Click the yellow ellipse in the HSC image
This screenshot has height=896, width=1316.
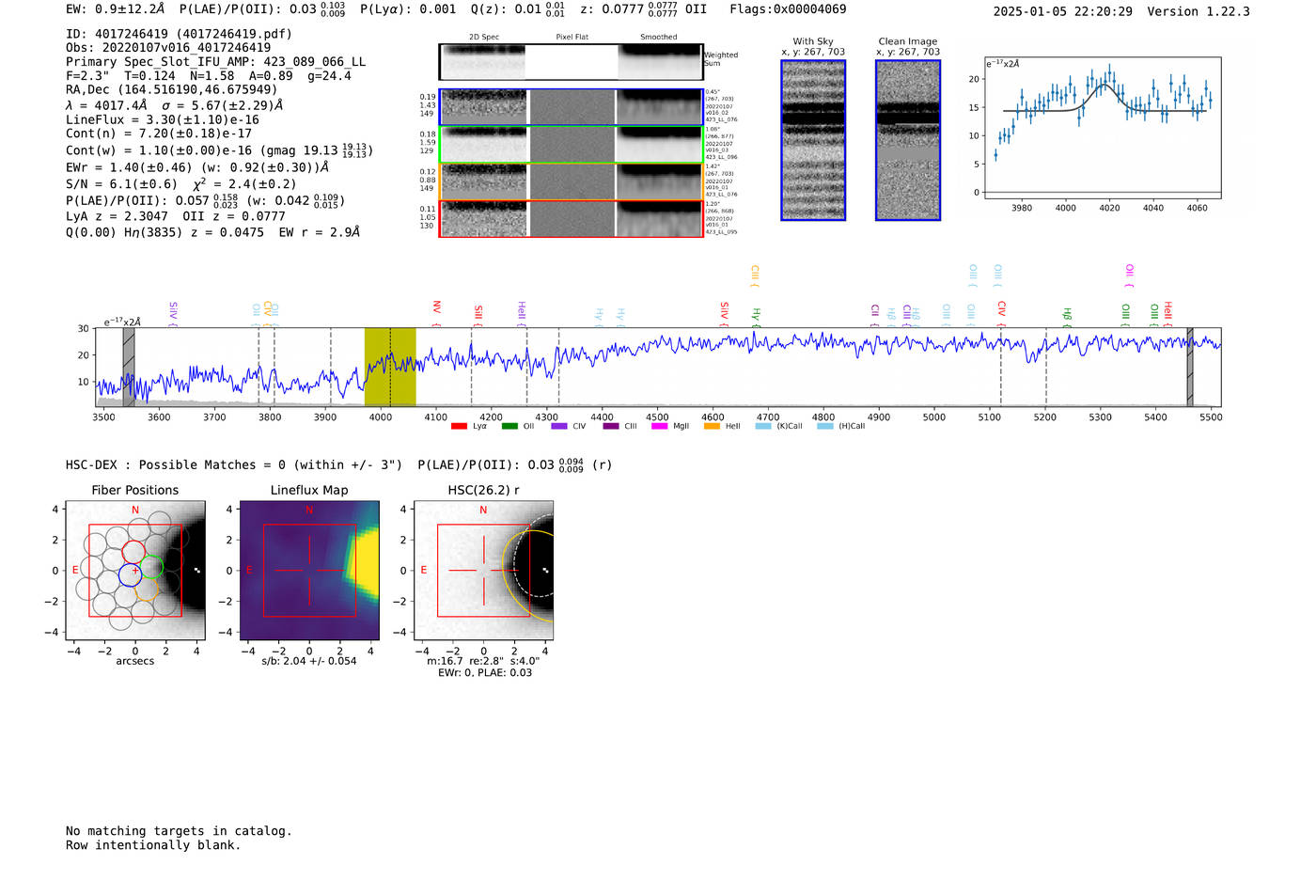point(527,575)
